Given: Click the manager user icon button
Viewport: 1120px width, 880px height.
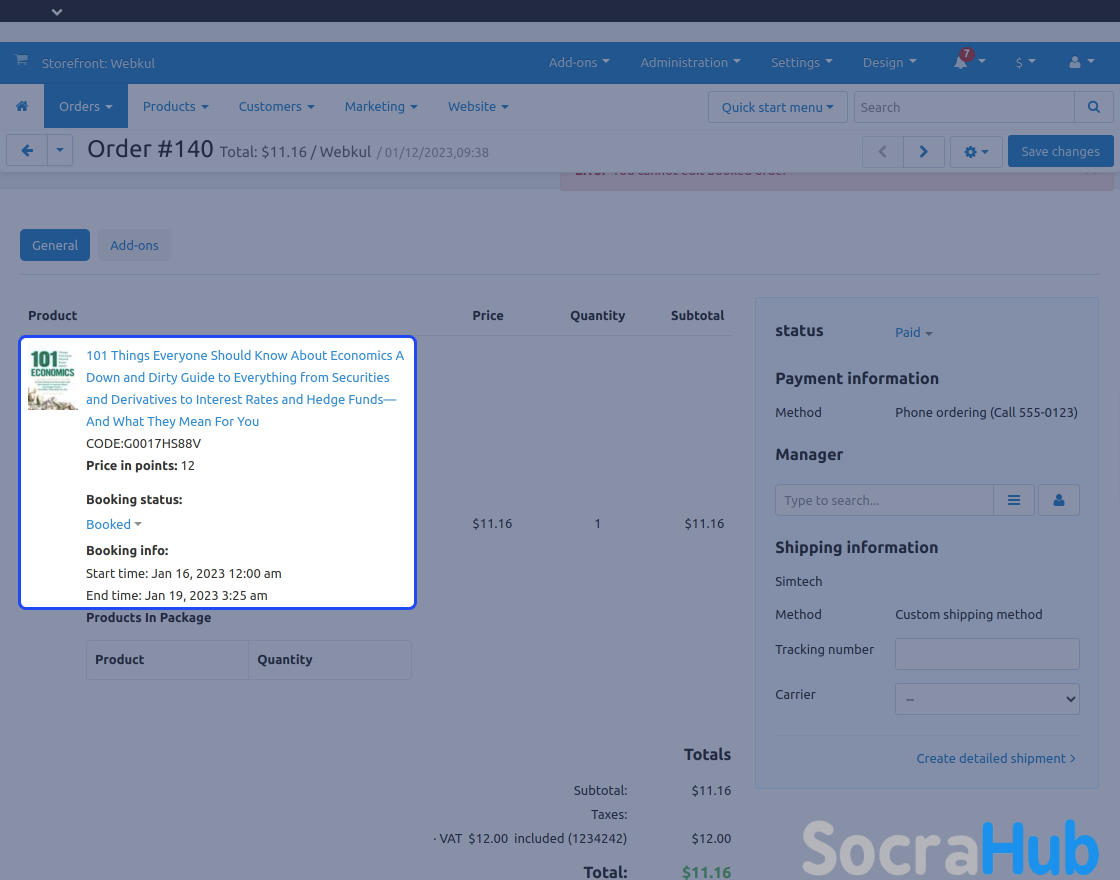Looking at the screenshot, I should pyautogui.click(x=1059, y=500).
